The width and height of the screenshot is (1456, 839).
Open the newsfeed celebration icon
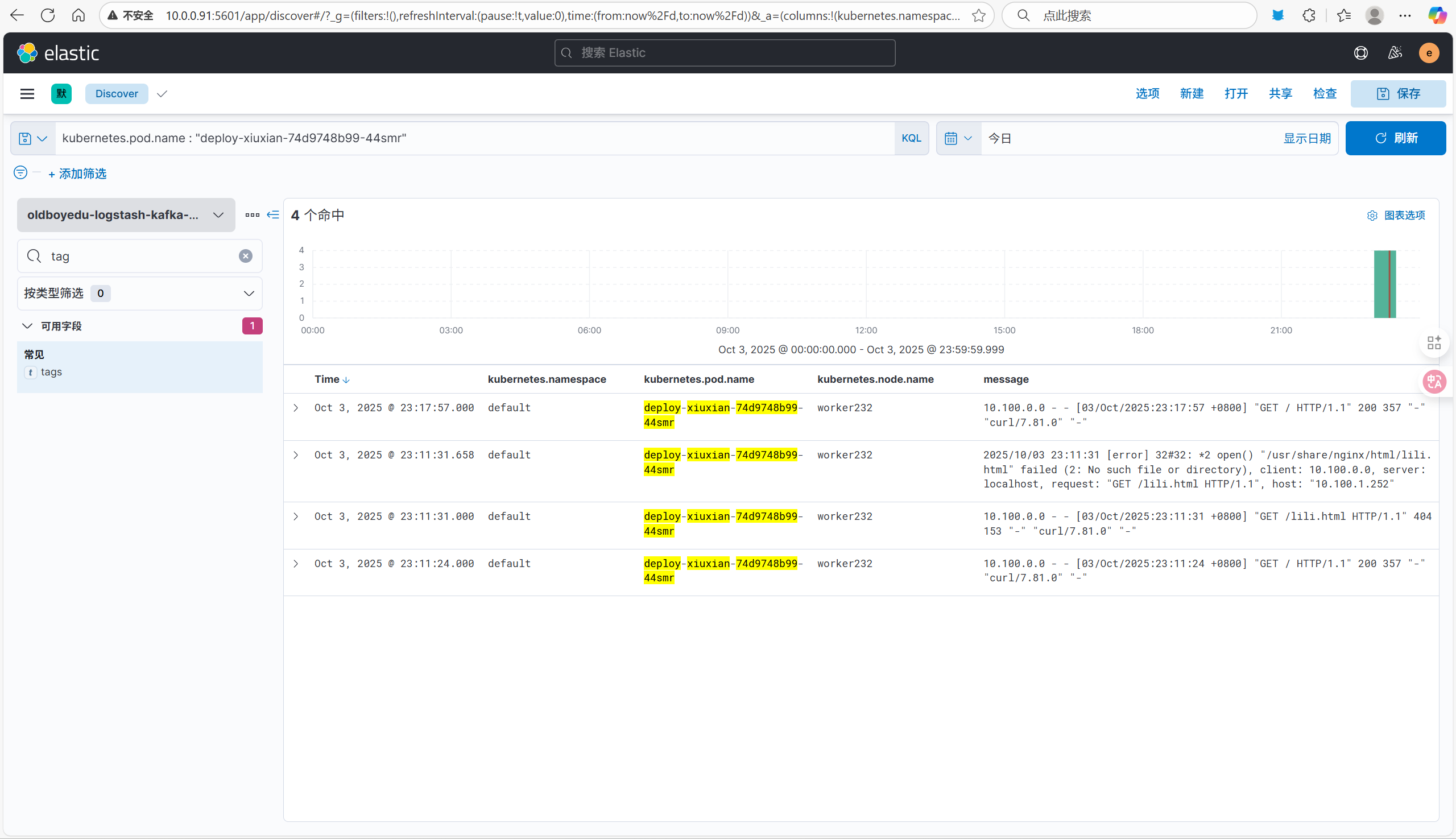1395,53
